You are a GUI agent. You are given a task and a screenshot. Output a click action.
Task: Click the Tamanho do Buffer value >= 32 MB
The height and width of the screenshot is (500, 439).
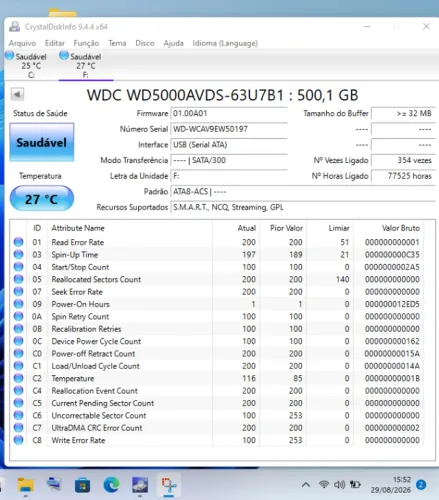coord(403,113)
